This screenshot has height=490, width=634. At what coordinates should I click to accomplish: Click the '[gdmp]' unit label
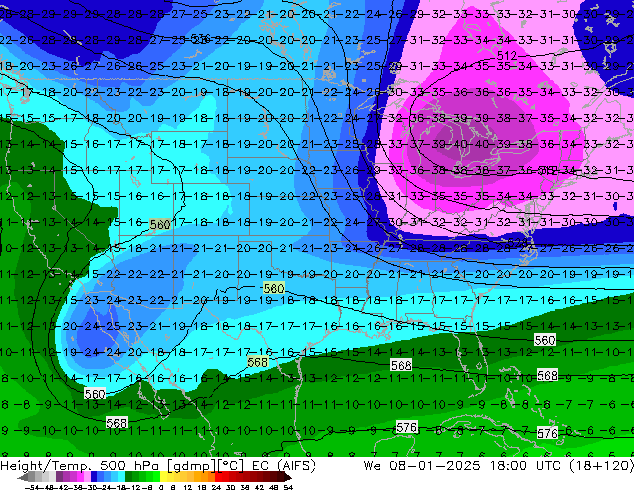(x=191, y=466)
